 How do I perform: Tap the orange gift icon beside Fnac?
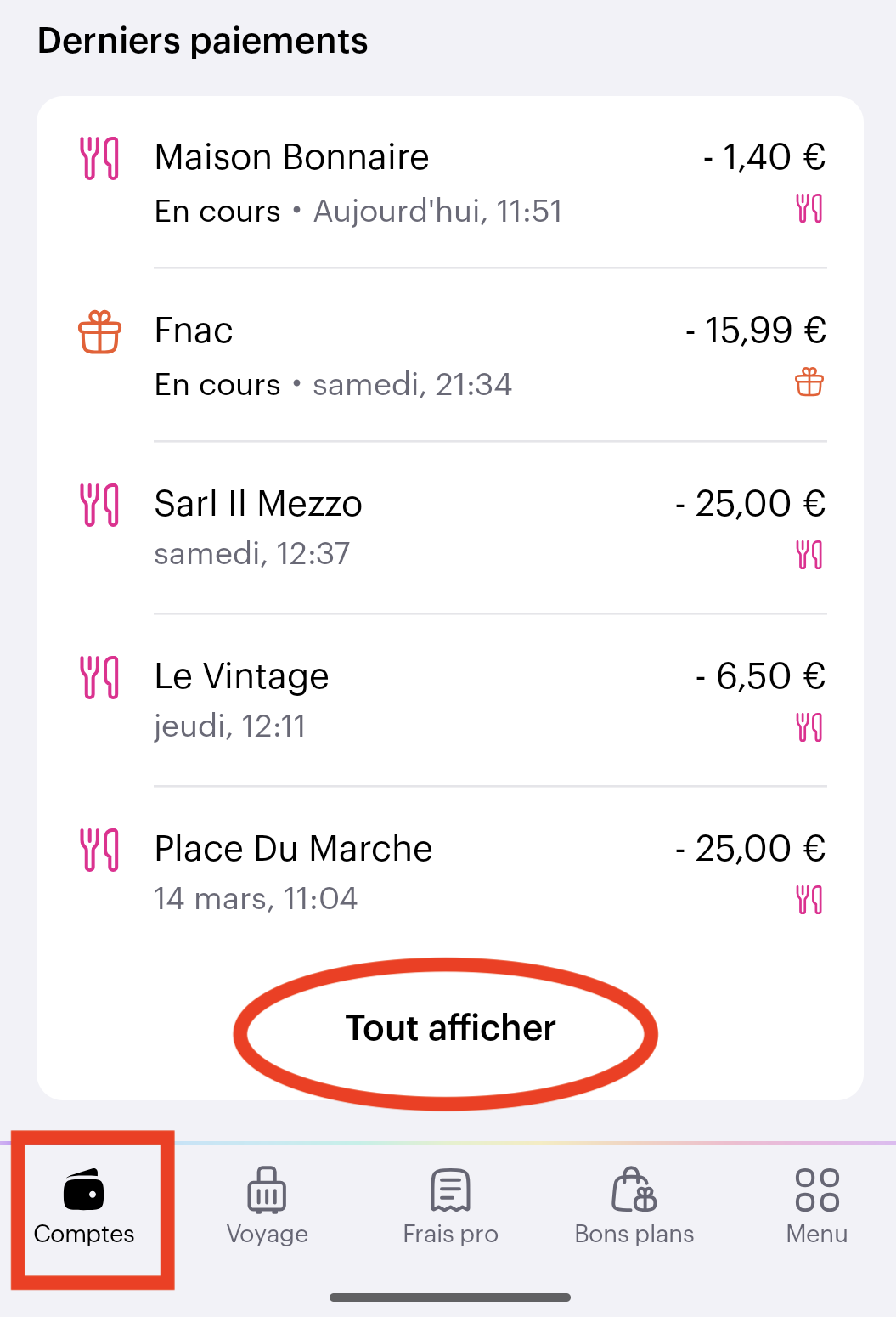(99, 332)
